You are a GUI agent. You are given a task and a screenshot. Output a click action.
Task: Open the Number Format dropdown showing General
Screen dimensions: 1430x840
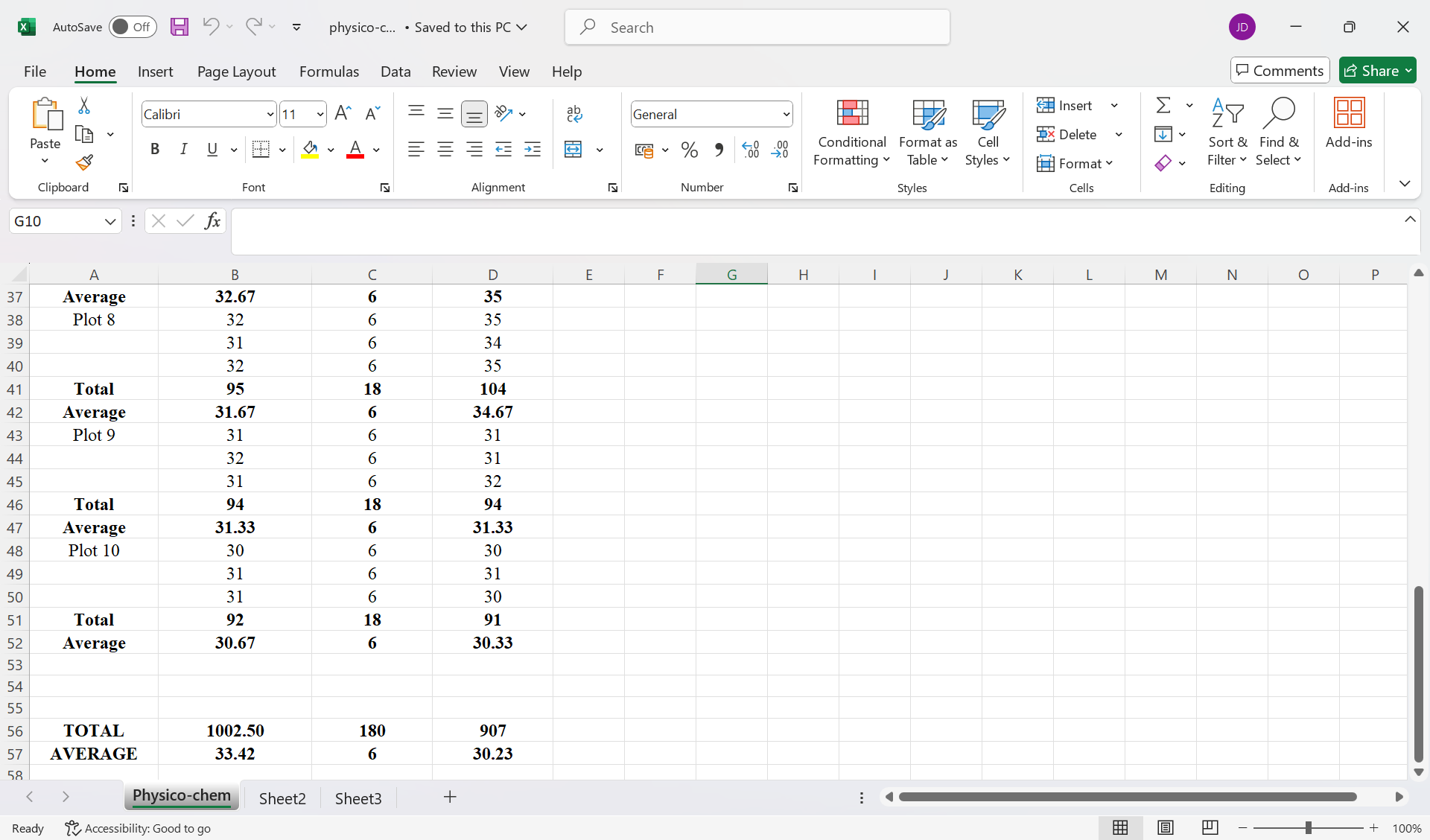pos(786,114)
